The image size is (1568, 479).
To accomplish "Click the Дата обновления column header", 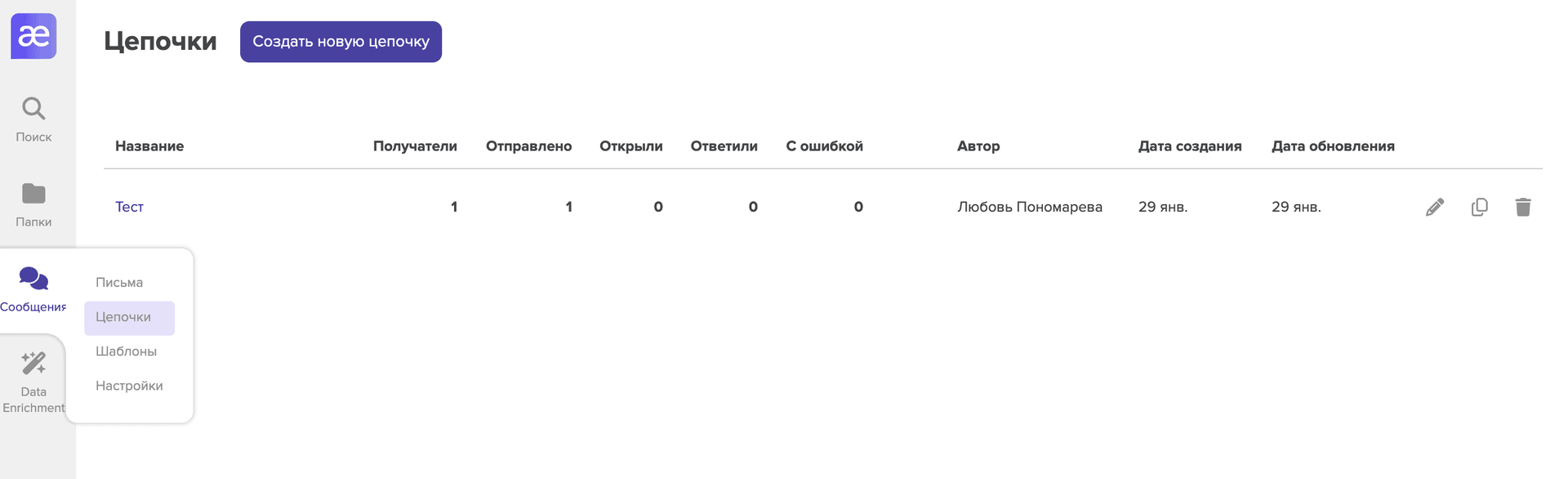I will click(1333, 146).
